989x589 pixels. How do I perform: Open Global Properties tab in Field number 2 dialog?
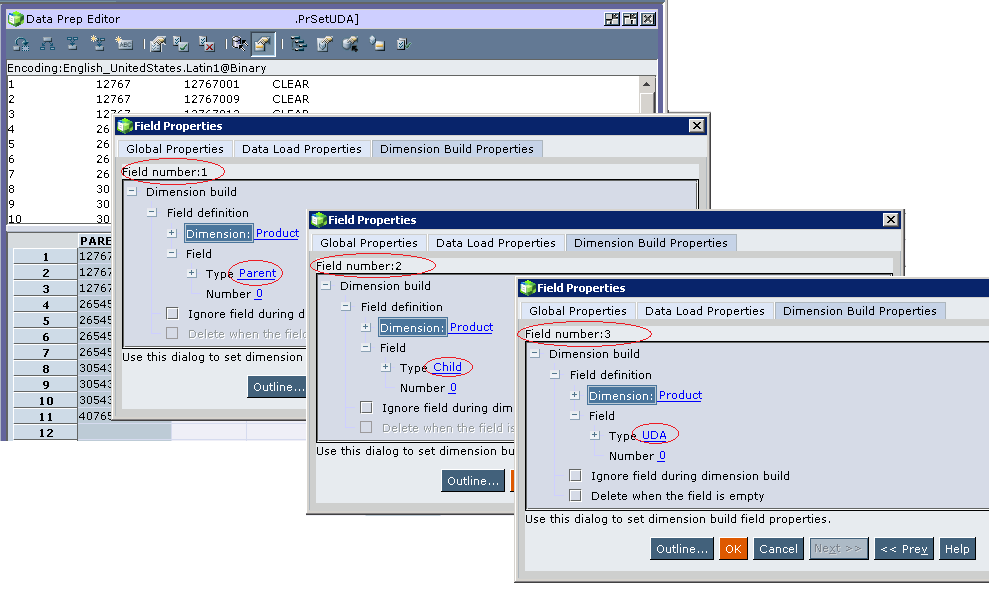click(x=368, y=243)
